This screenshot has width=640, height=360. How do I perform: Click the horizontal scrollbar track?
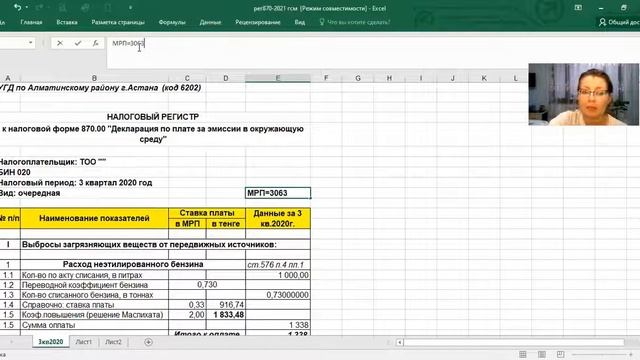pos(514,342)
